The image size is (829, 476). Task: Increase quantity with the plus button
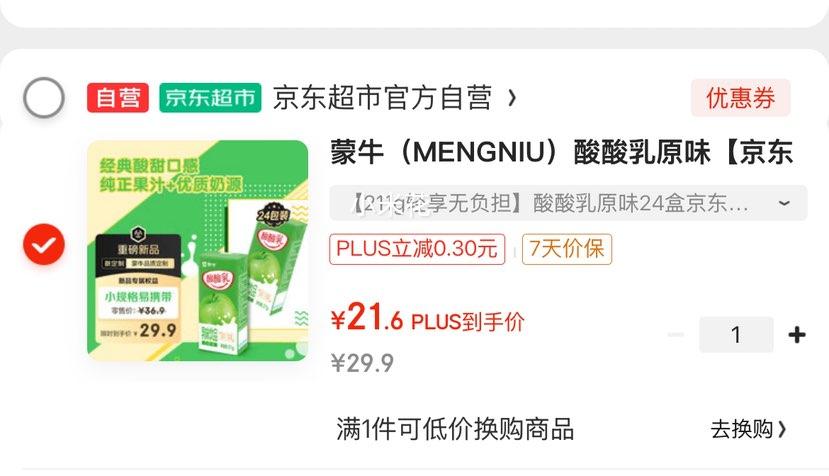[x=797, y=334]
